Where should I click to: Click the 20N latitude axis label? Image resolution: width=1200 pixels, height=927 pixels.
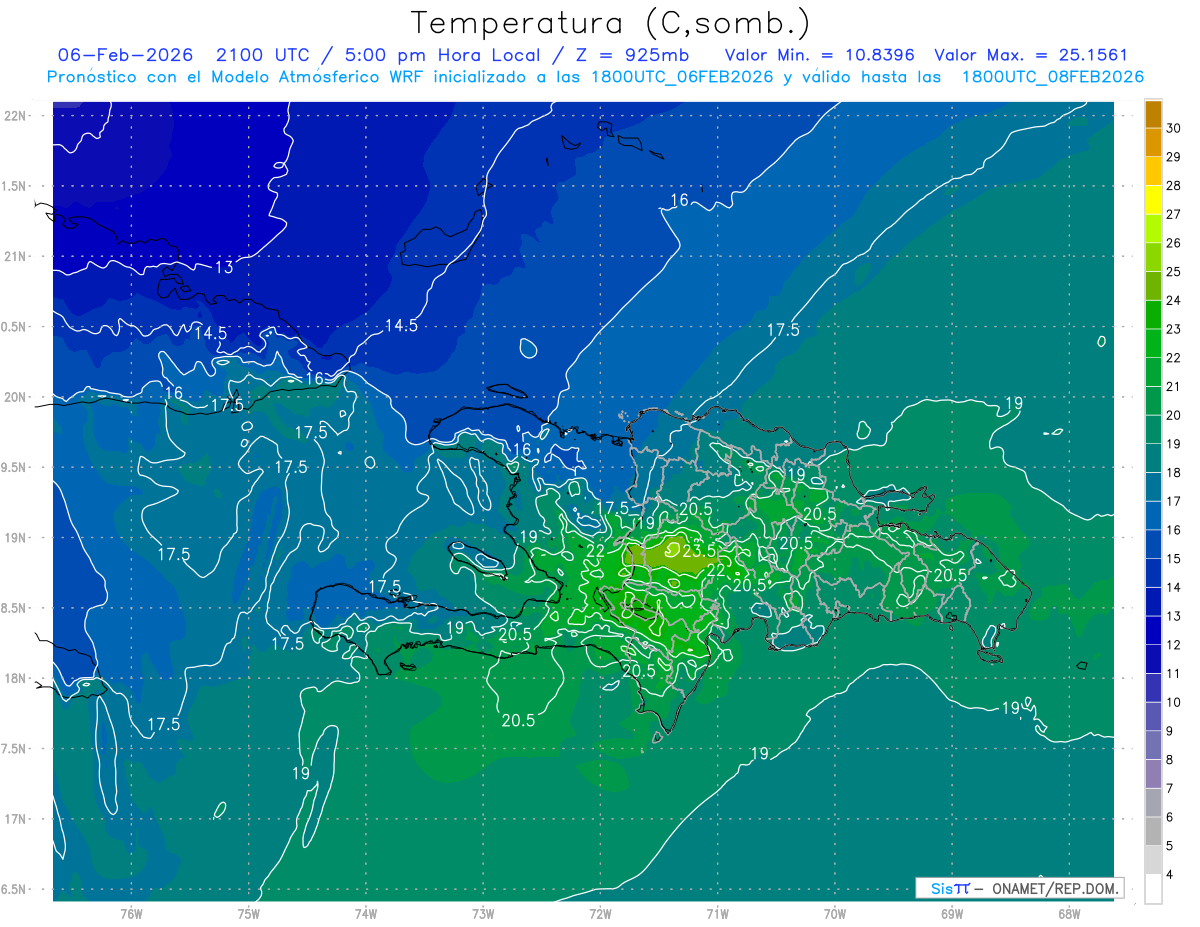point(15,397)
